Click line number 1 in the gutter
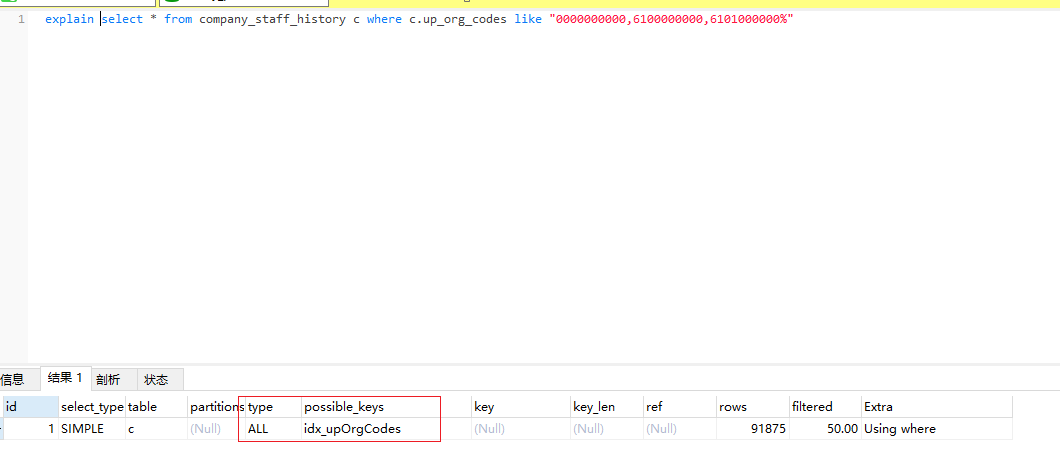The height and width of the screenshot is (459, 1060). tap(22, 20)
